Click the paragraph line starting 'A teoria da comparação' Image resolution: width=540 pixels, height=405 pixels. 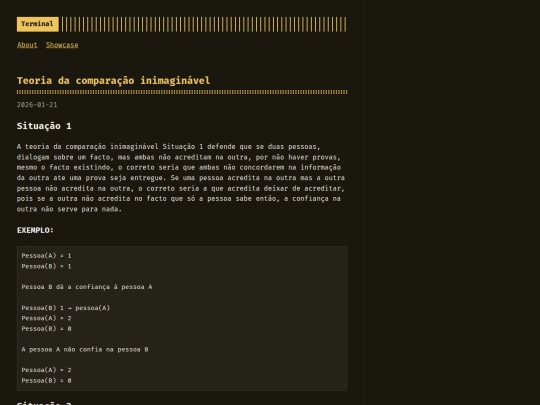tap(168, 147)
